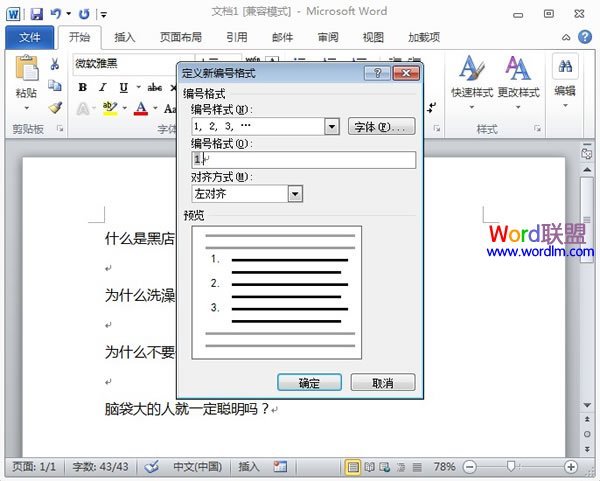Click the zoom slider handle in status bar
The image size is (600, 481).
(511, 466)
